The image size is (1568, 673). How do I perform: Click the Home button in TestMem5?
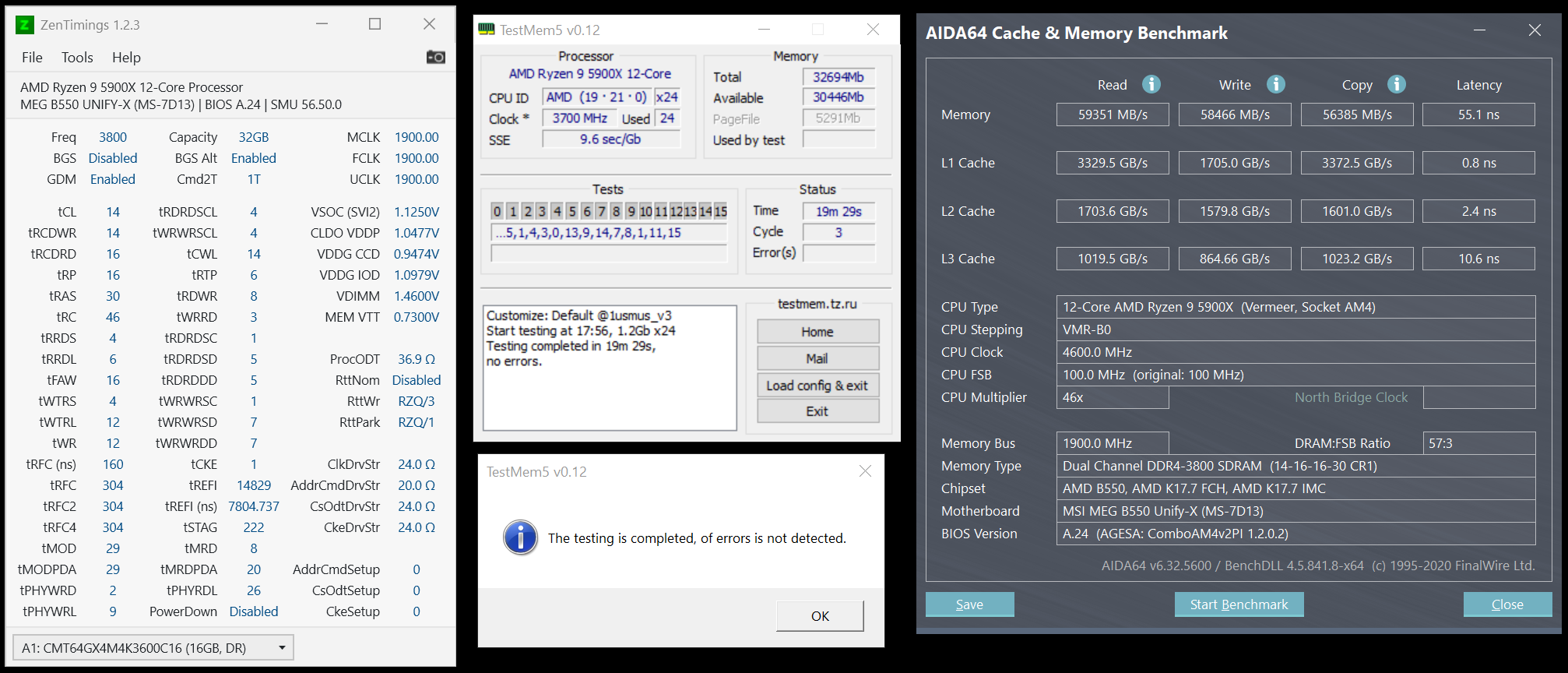click(817, 332)
